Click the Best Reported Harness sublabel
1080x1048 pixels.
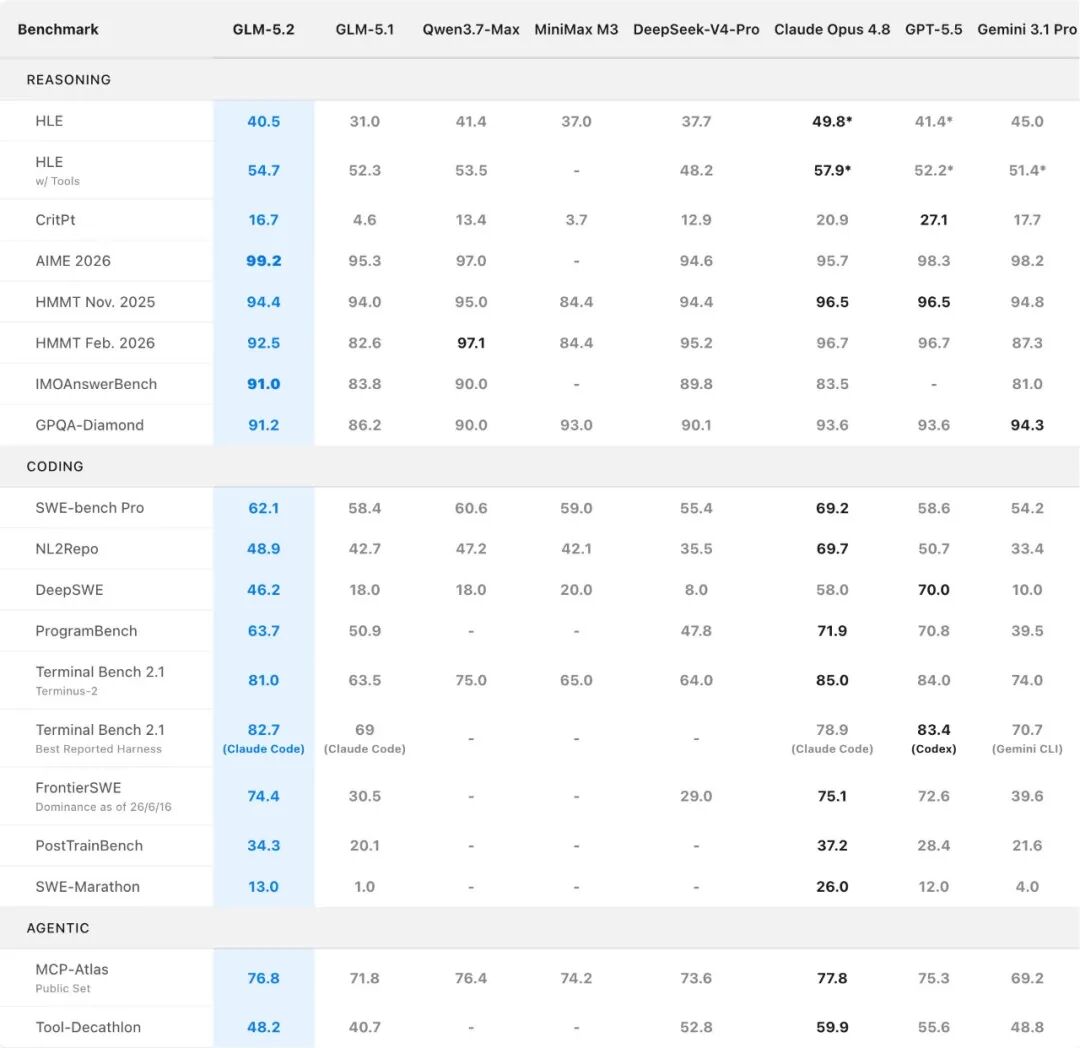(98, 749)
